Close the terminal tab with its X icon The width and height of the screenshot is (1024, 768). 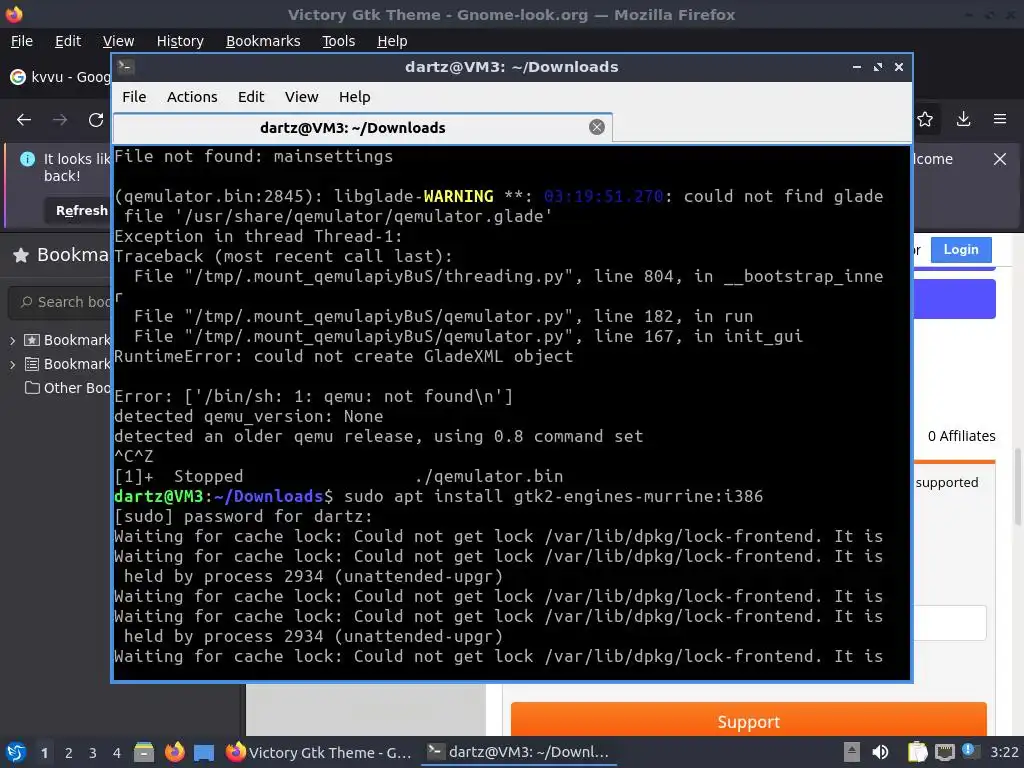[596, 127]
